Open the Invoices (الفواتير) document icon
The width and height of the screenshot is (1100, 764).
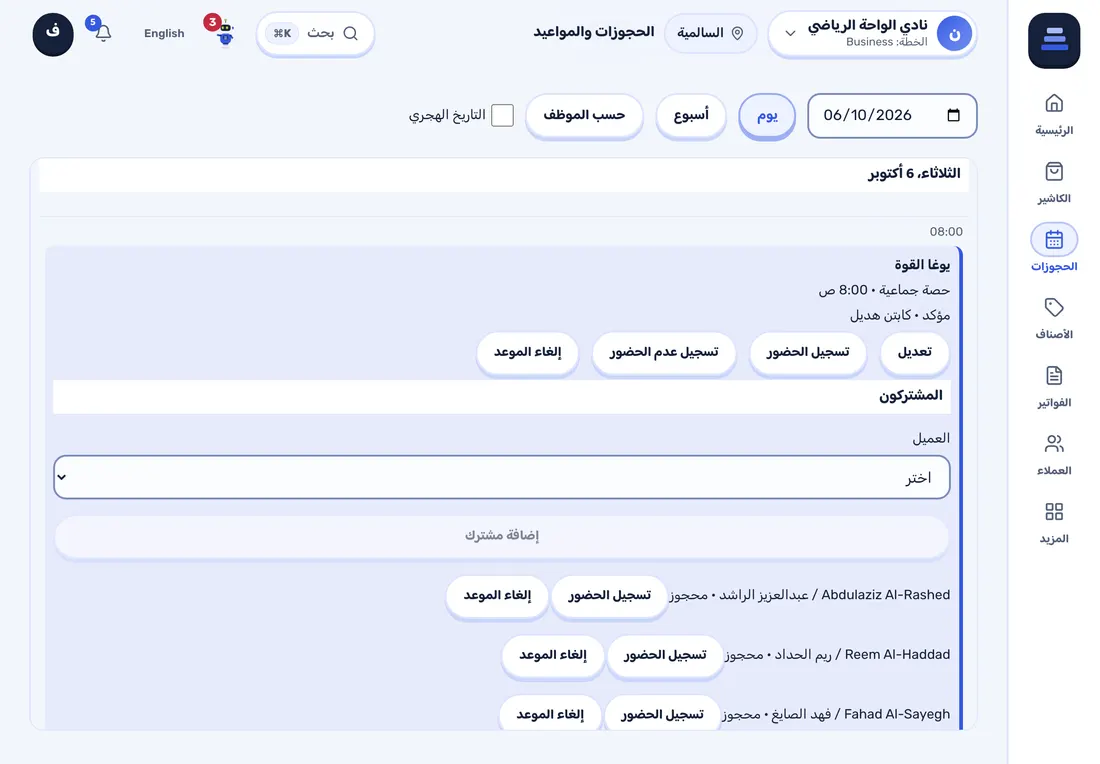tap(1054, 376)
